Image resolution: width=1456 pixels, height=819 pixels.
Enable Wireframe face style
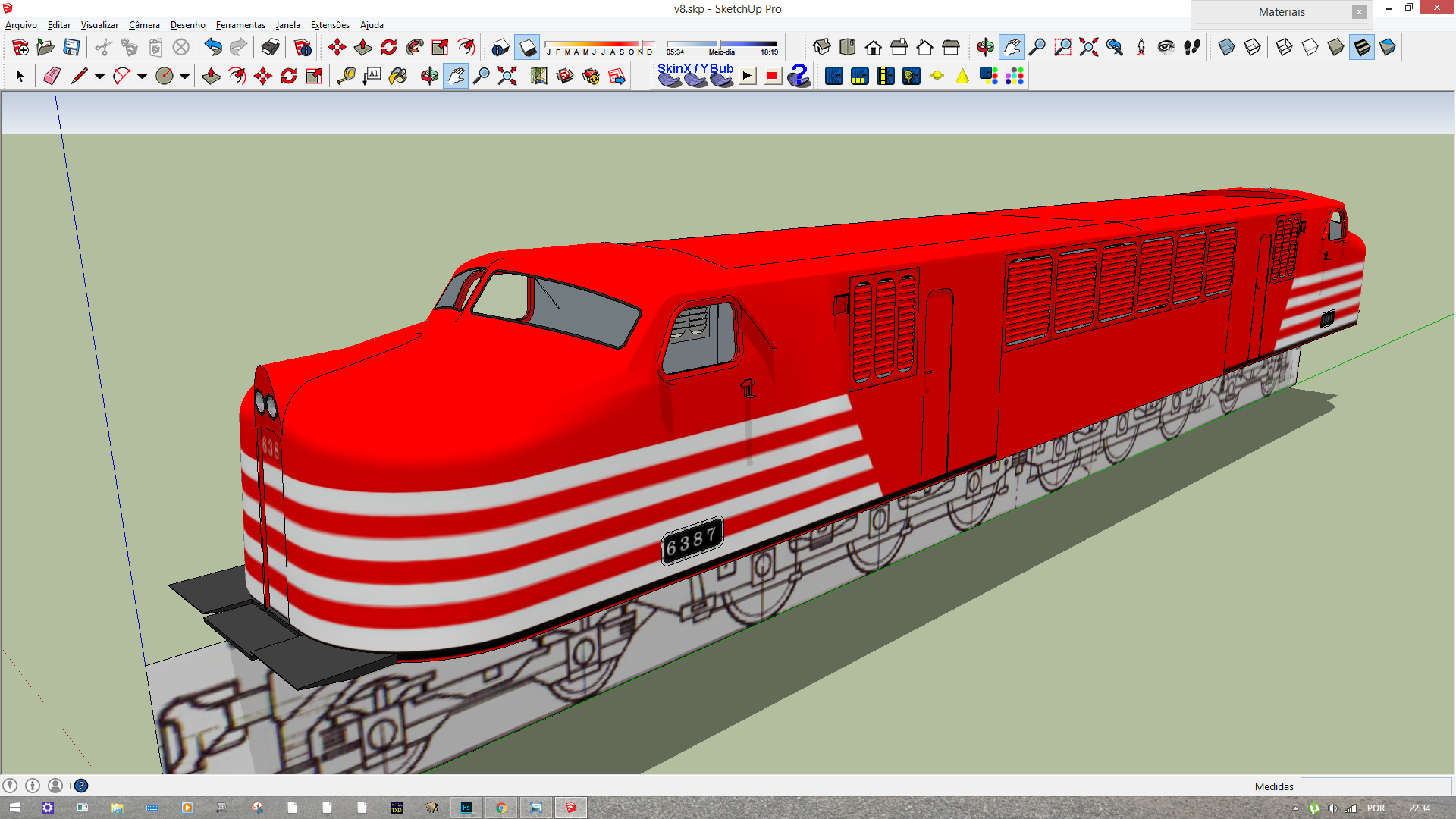pyautogui.click(x=1285, y=48)
